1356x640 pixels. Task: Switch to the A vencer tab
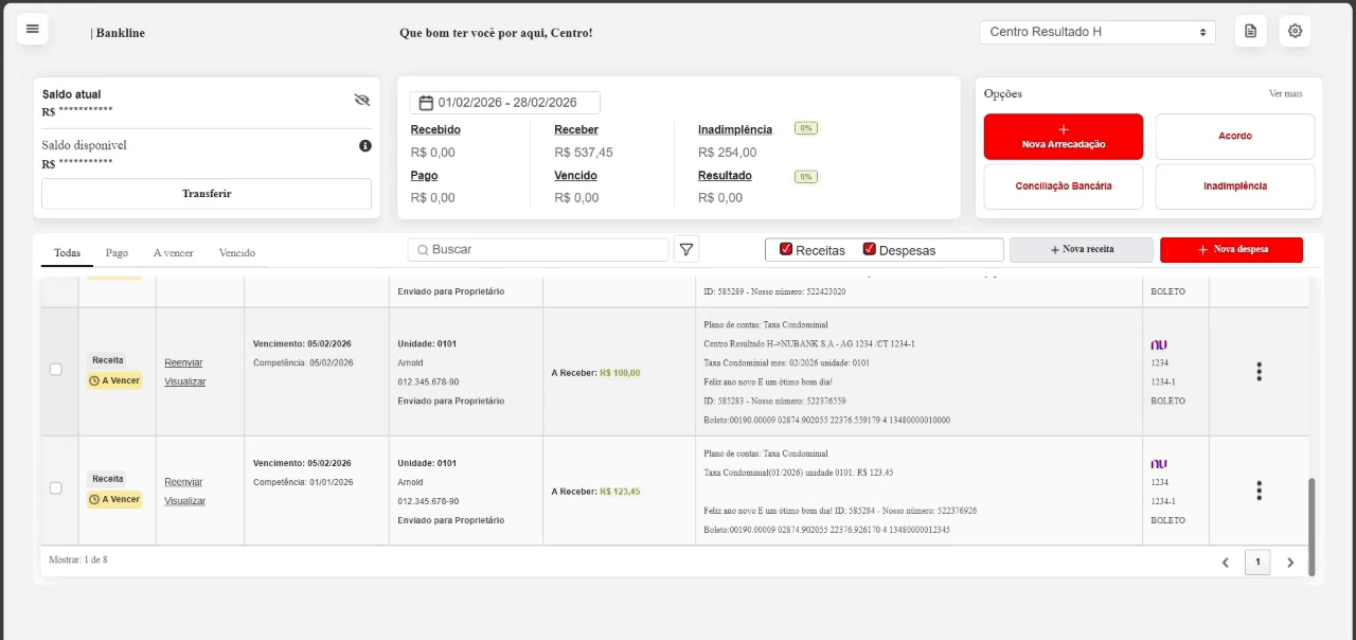tap(173, 253)
